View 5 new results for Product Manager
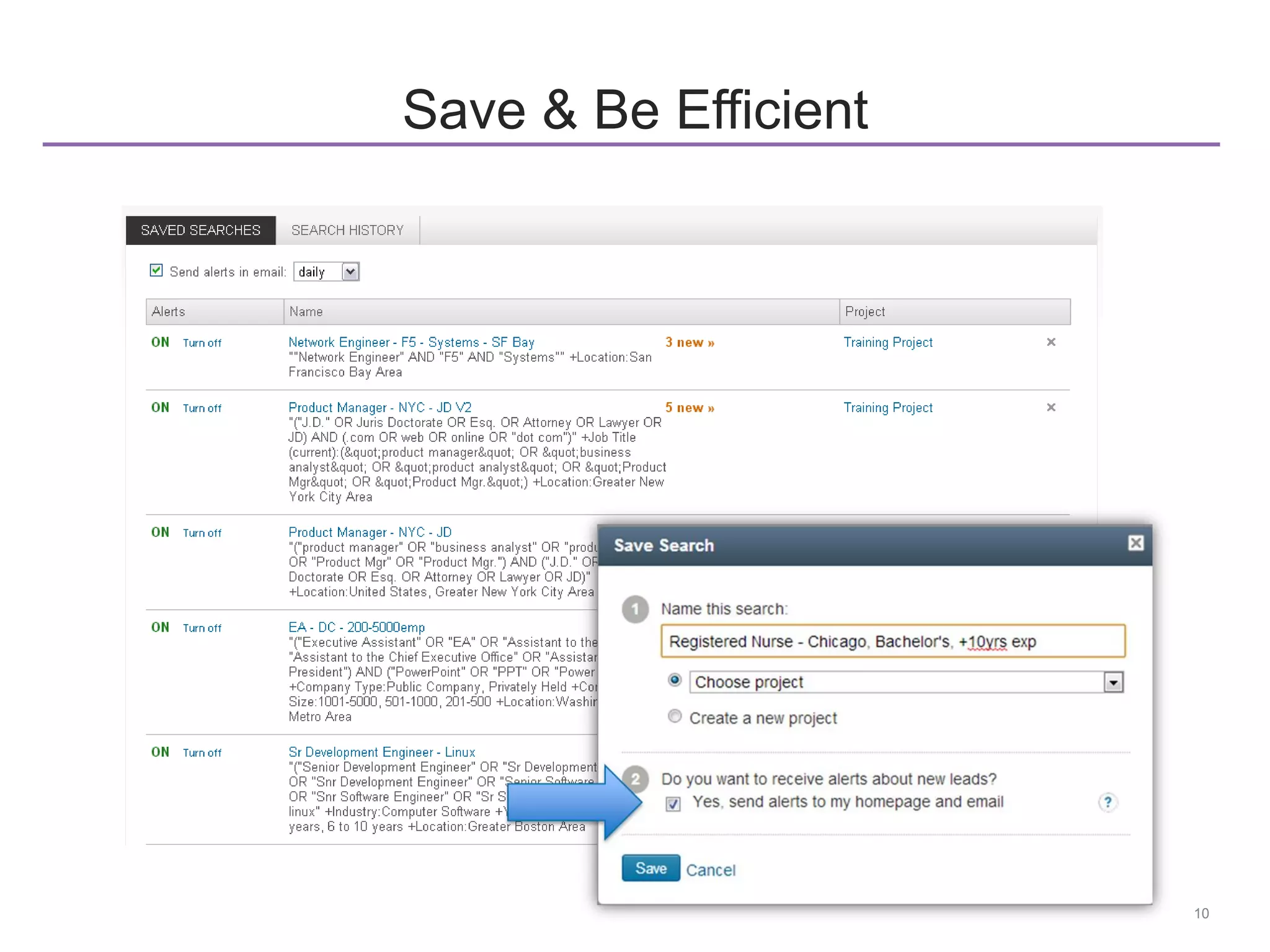The image size is (1270, 952). [x=690, y=408]
